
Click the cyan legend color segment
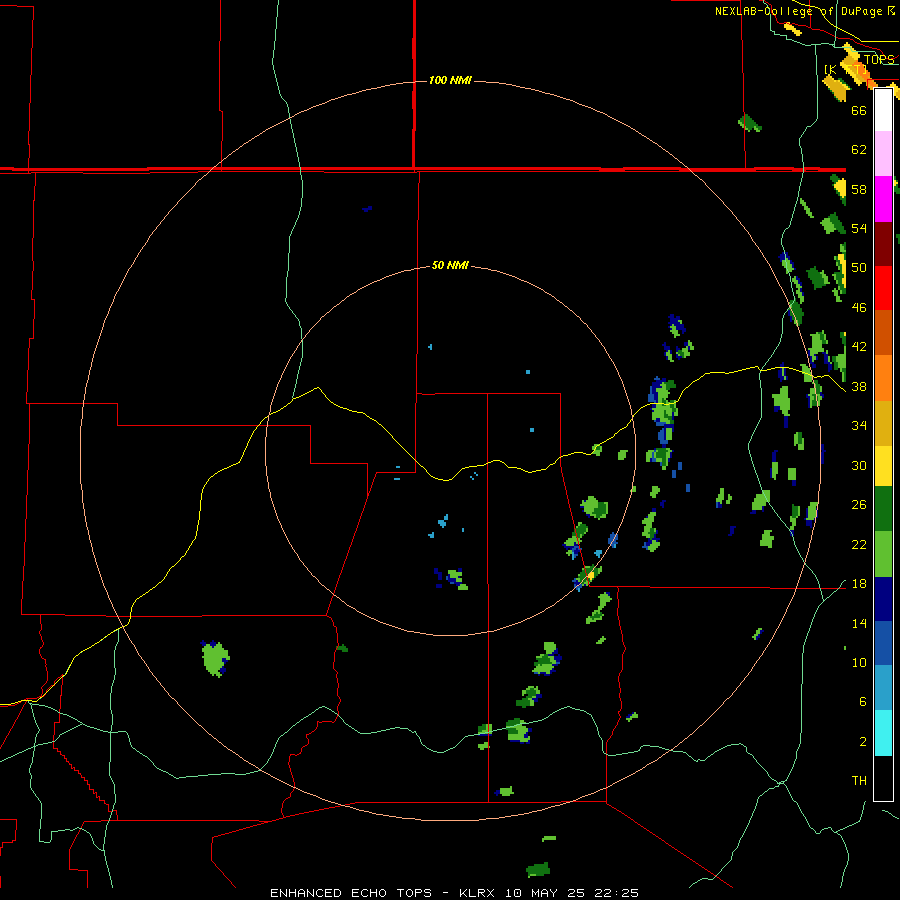click(x=883, y=734)
